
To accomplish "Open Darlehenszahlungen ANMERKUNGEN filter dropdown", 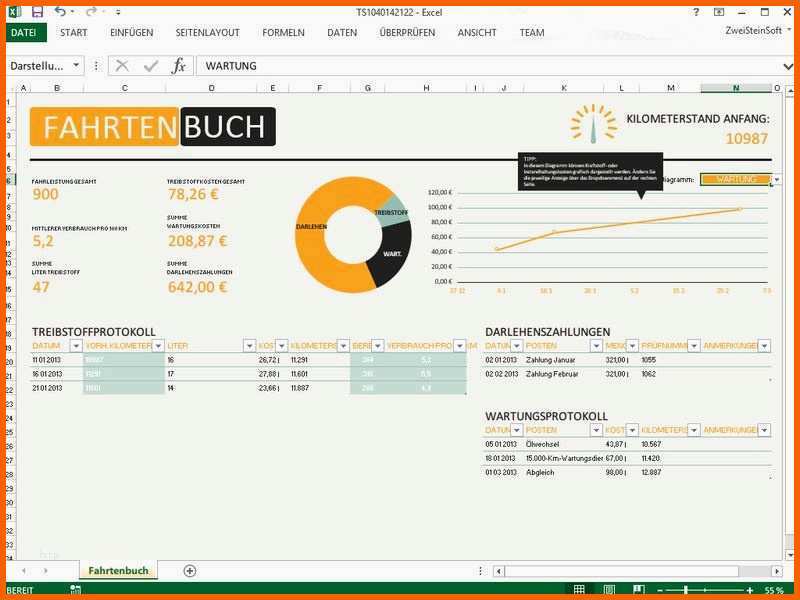I will [764, 346].
